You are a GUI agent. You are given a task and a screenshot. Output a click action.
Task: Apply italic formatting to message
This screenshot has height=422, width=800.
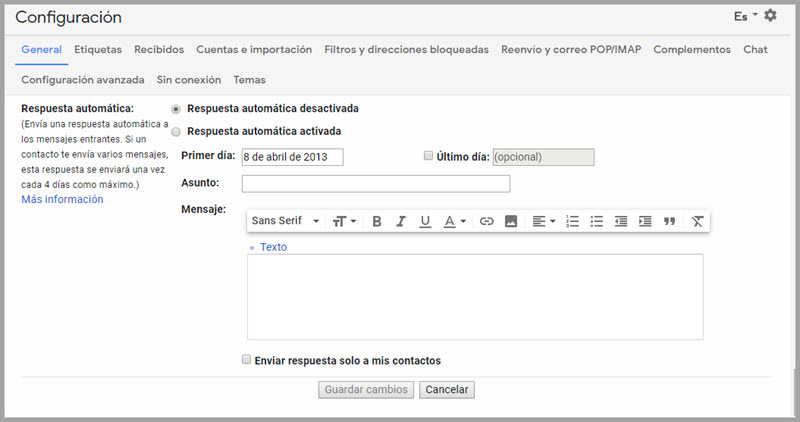(x=401, y=221)
